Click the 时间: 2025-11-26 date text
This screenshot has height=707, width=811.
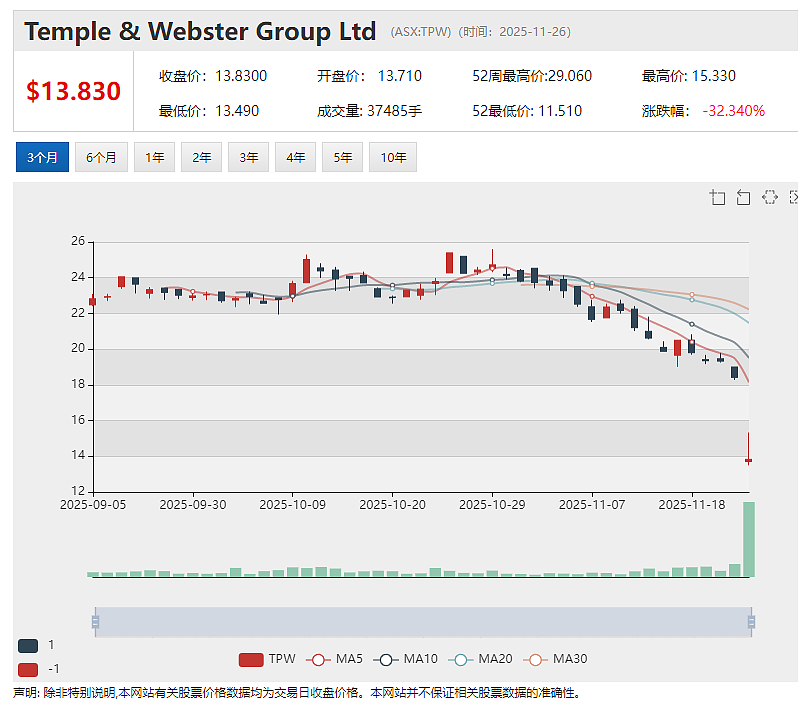[515, 32]
